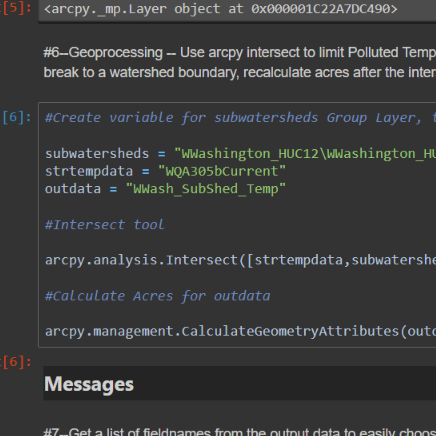436x436 pixels.
Task: Click the '#Calculate Acres for outdata' comment
Action: click(157, 296)
